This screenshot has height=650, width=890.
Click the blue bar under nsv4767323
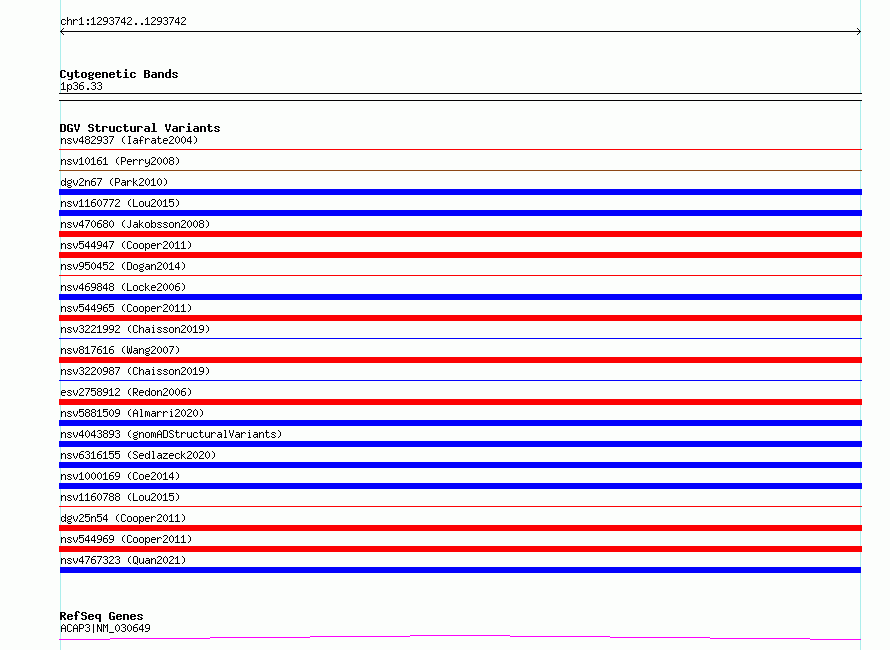point(460,570)
